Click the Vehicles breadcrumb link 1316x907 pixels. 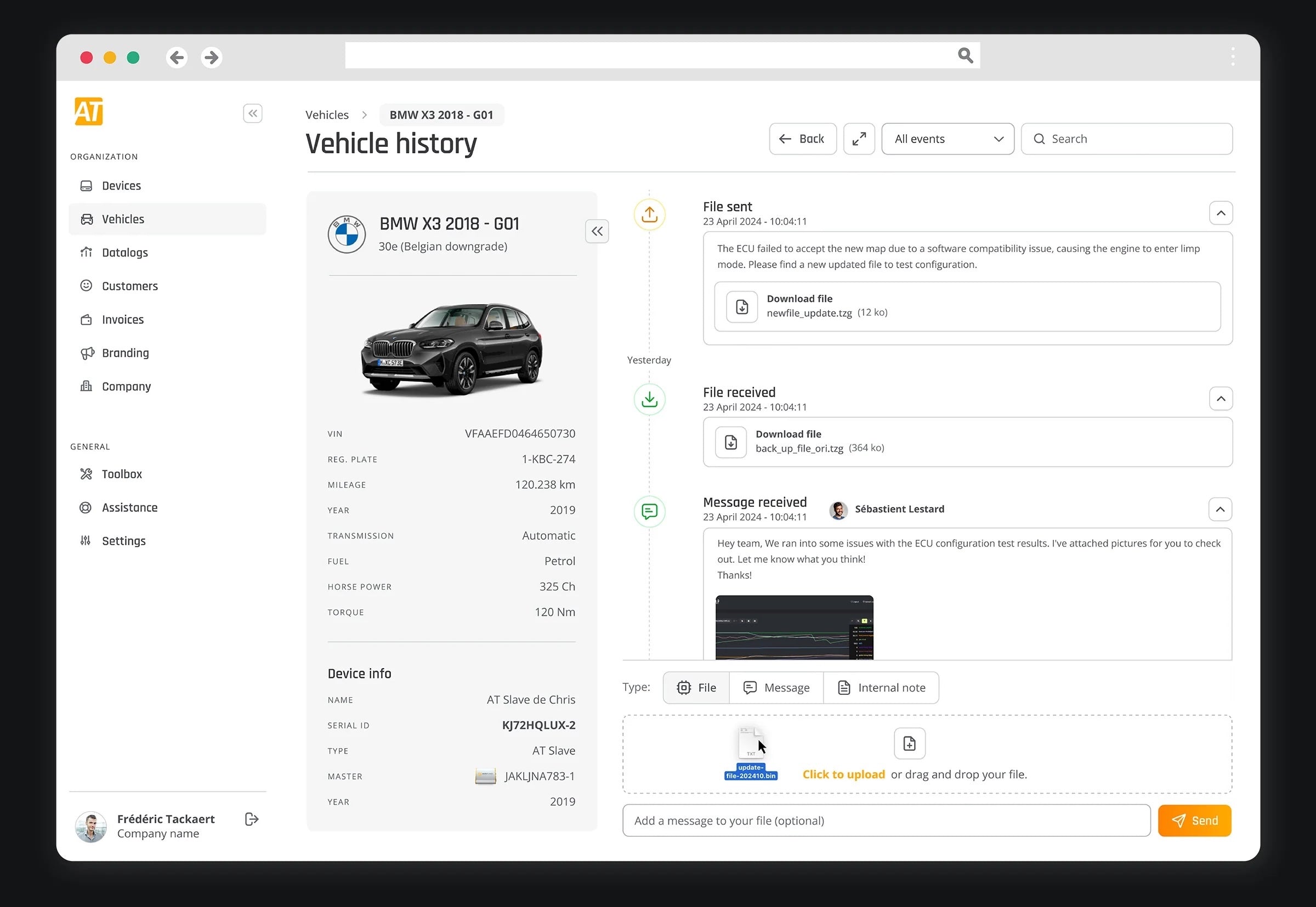click(327, 115)
